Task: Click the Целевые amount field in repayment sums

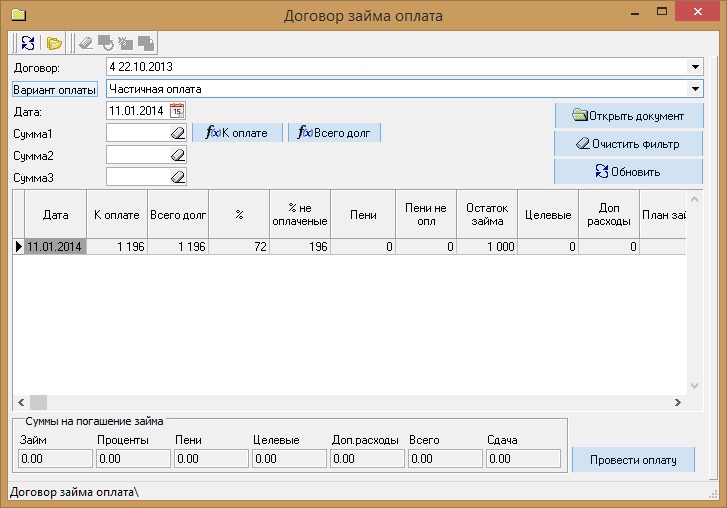Action: 289,459
